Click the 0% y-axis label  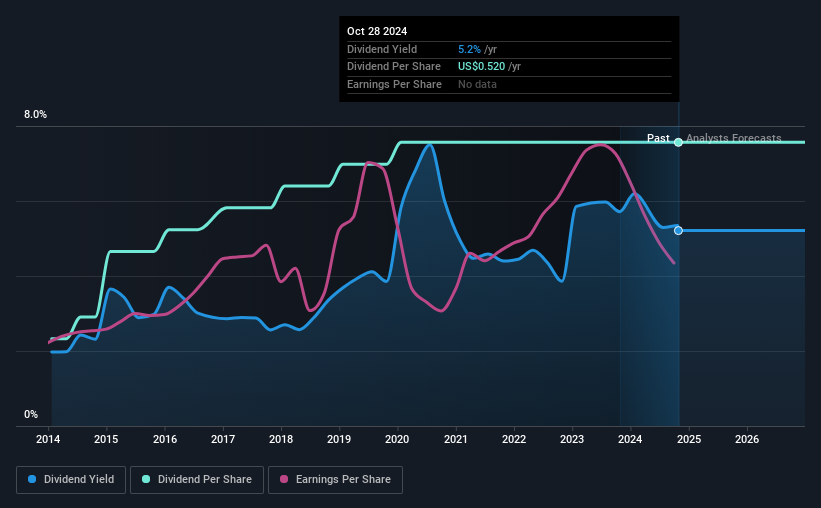pos(31,414)
